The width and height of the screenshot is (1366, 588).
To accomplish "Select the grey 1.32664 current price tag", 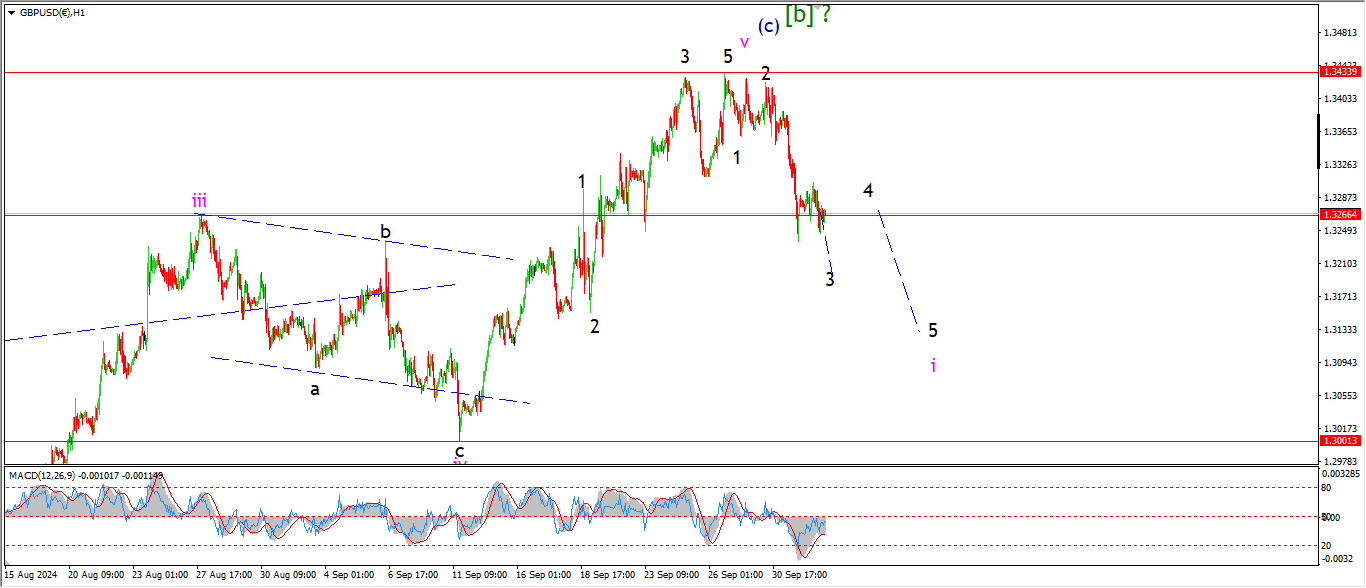I will (x=1340, y=214).
